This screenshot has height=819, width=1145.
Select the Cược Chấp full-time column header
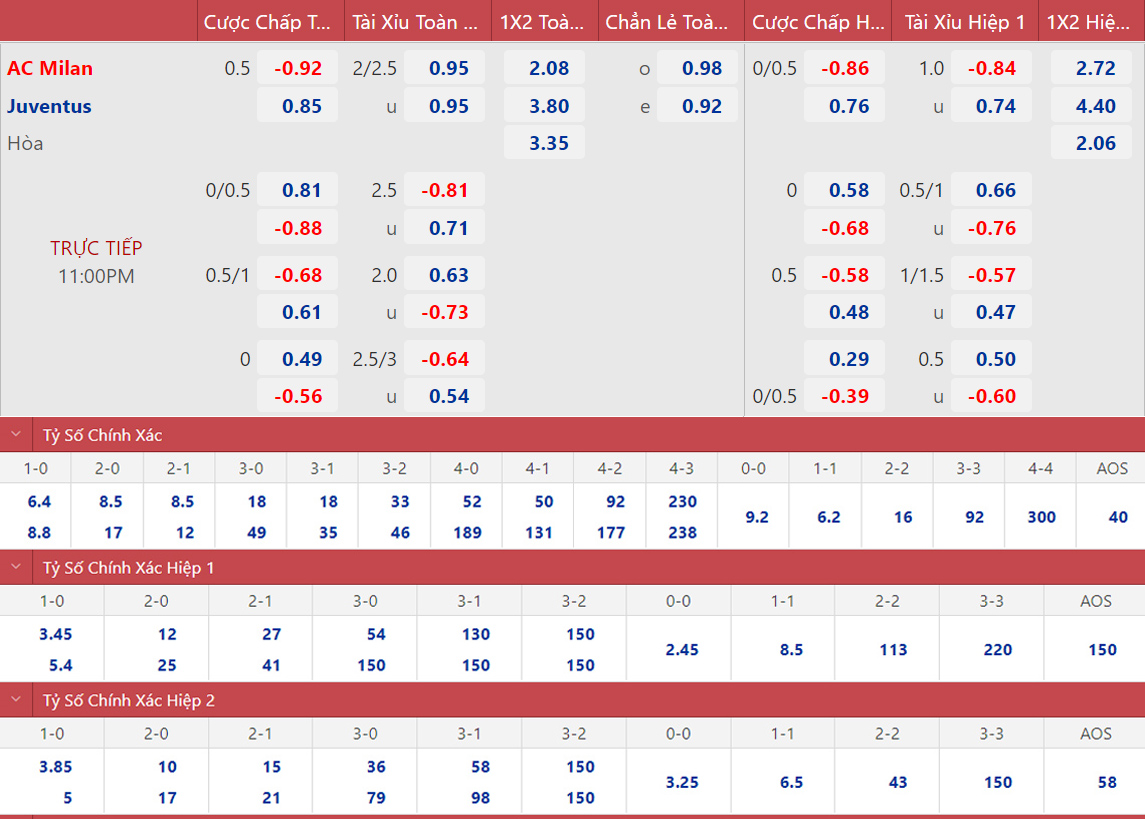click(x=270, y=22)
